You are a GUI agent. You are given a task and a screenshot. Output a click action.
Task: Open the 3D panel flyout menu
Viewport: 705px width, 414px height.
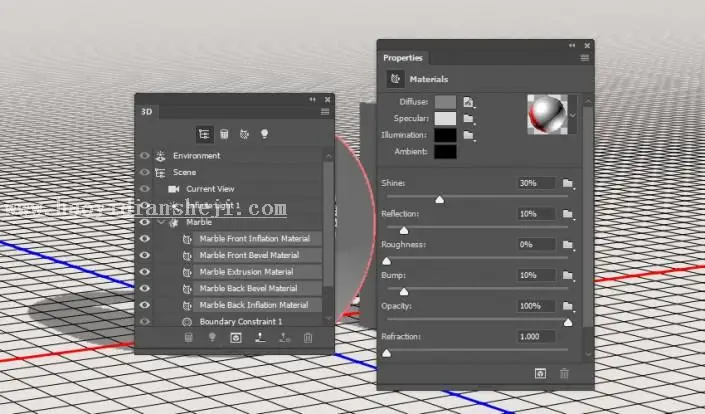325,112
